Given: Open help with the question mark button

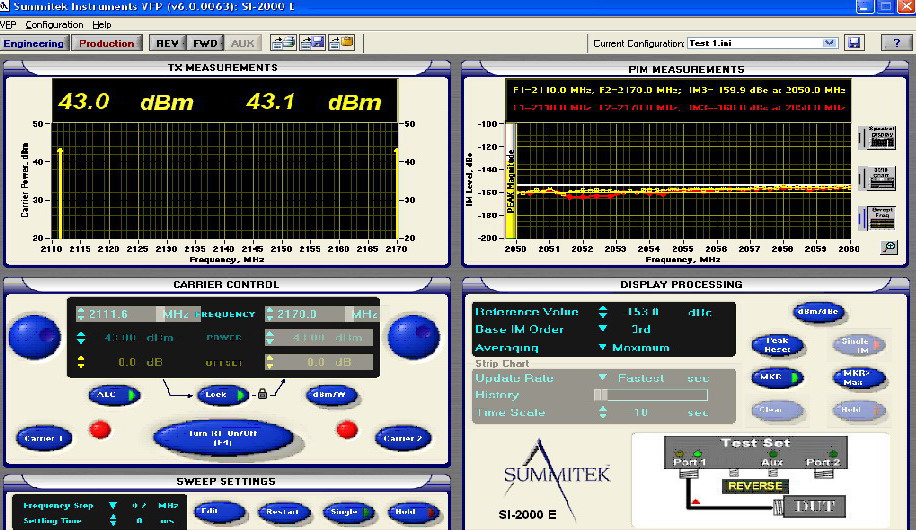Looking at the screenshot, I should (896, 43).
